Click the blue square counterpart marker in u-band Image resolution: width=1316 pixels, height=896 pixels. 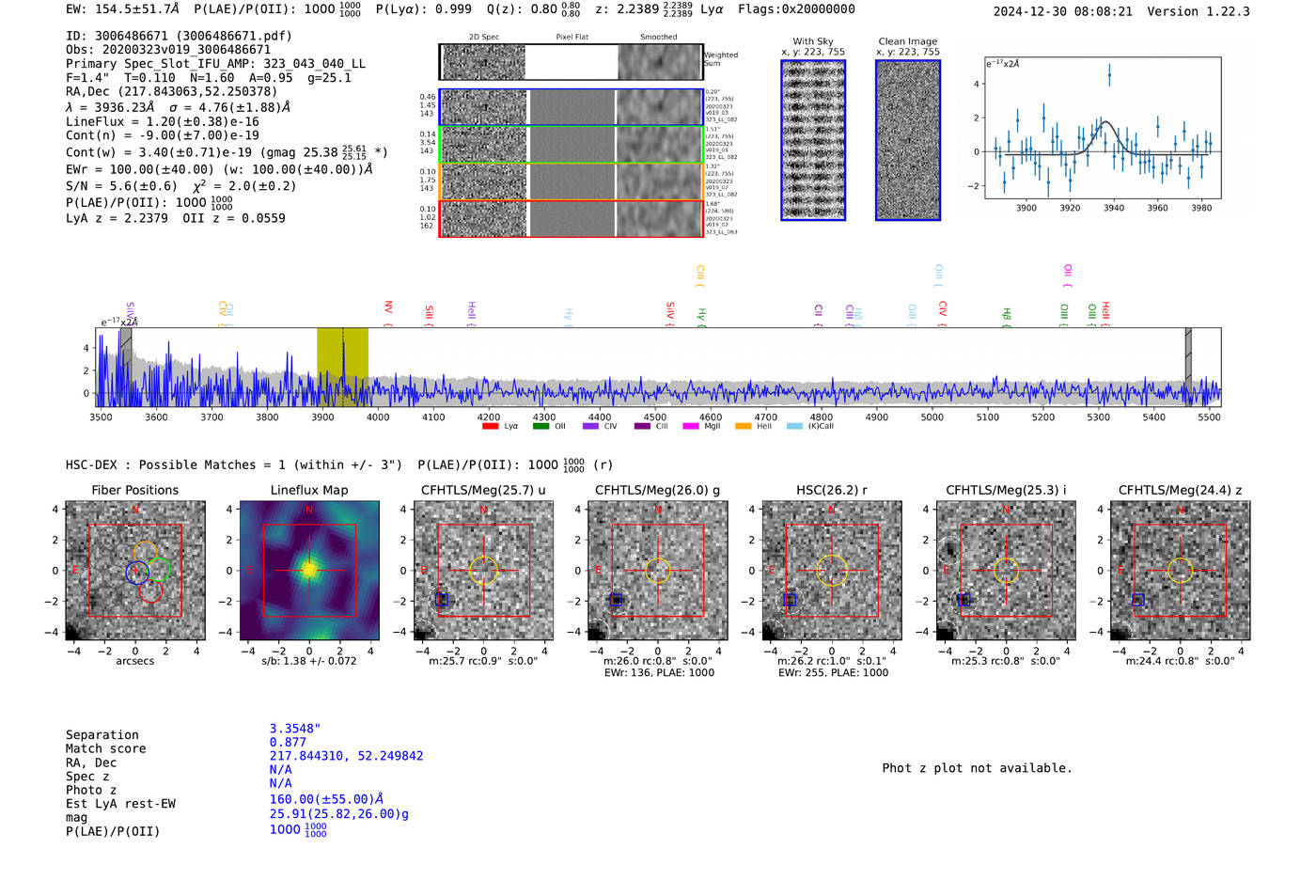point(442,600)
